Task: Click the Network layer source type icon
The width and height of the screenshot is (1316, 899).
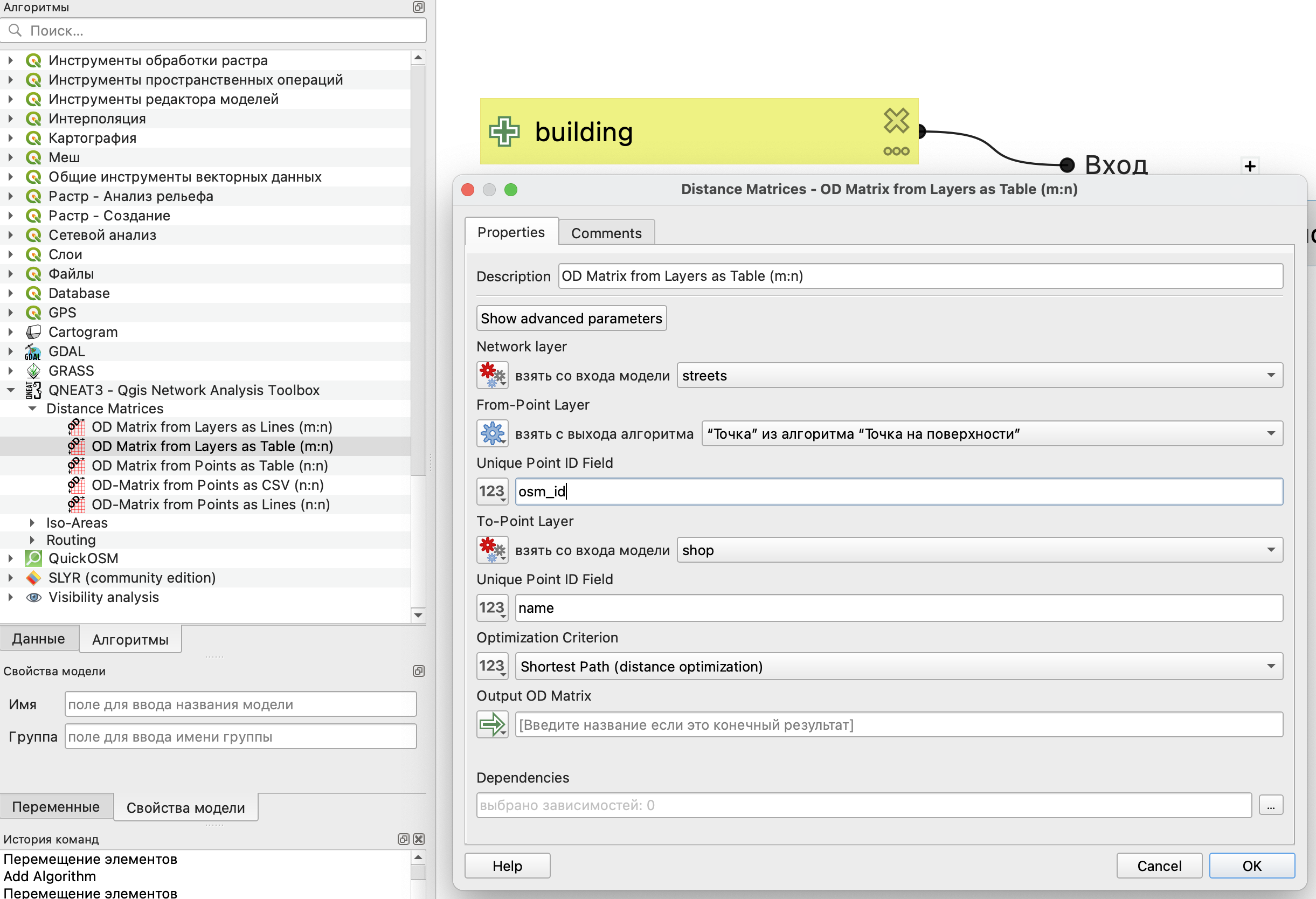Action: 491,375
